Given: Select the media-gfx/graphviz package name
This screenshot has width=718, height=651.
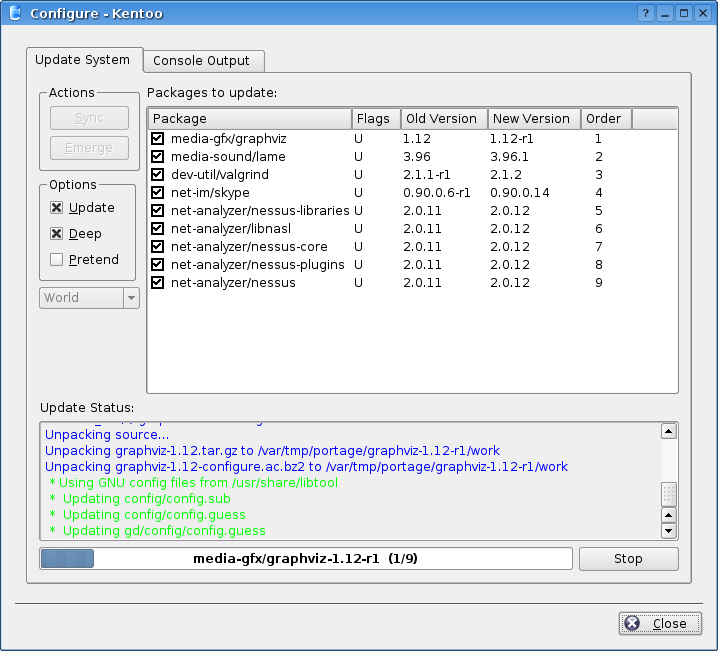Looking at the screenshot, I should (x=228, y=138).
